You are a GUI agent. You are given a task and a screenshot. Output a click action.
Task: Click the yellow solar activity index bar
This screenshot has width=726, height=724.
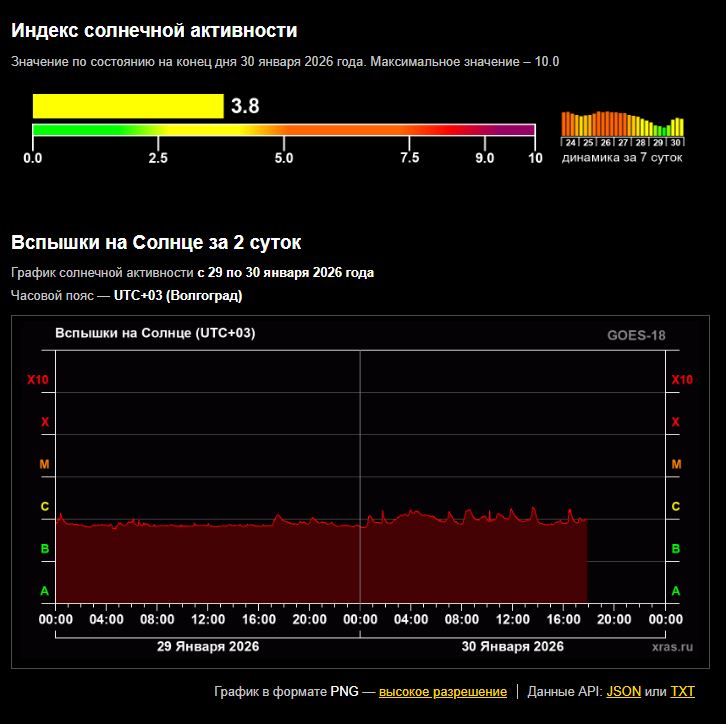[127, 106]
